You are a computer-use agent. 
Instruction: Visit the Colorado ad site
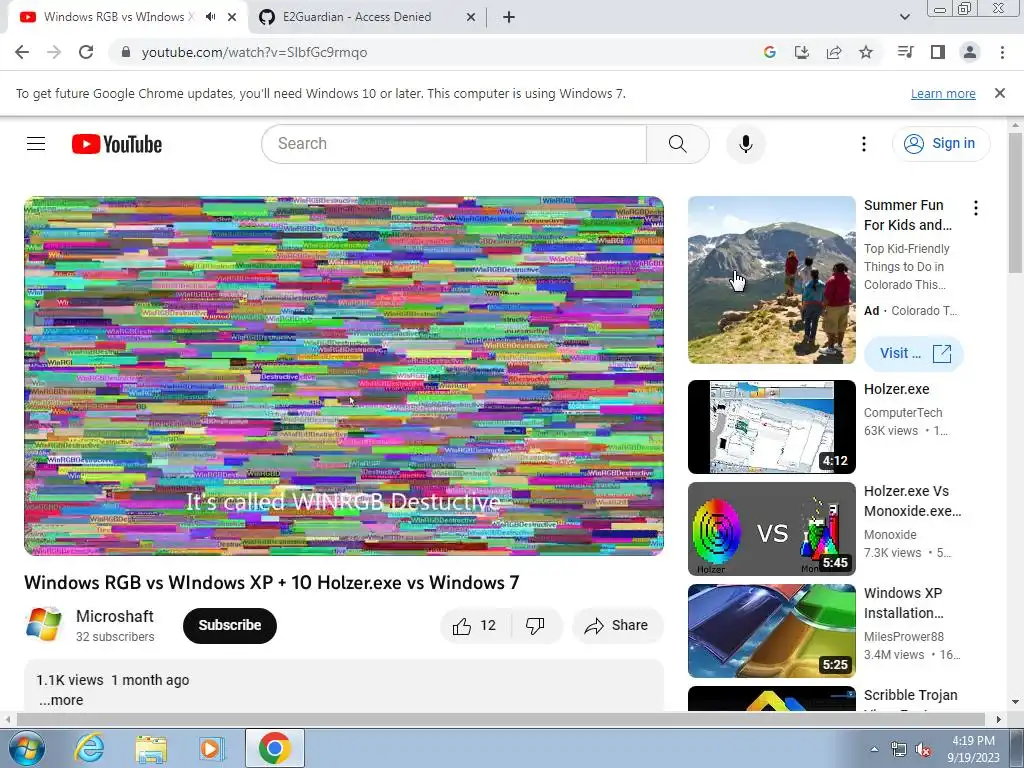914,353
